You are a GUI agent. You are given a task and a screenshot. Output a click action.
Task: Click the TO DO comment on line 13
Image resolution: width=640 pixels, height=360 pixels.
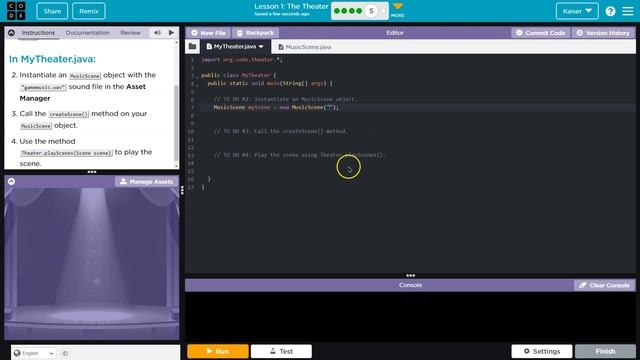tap(299, 155)
